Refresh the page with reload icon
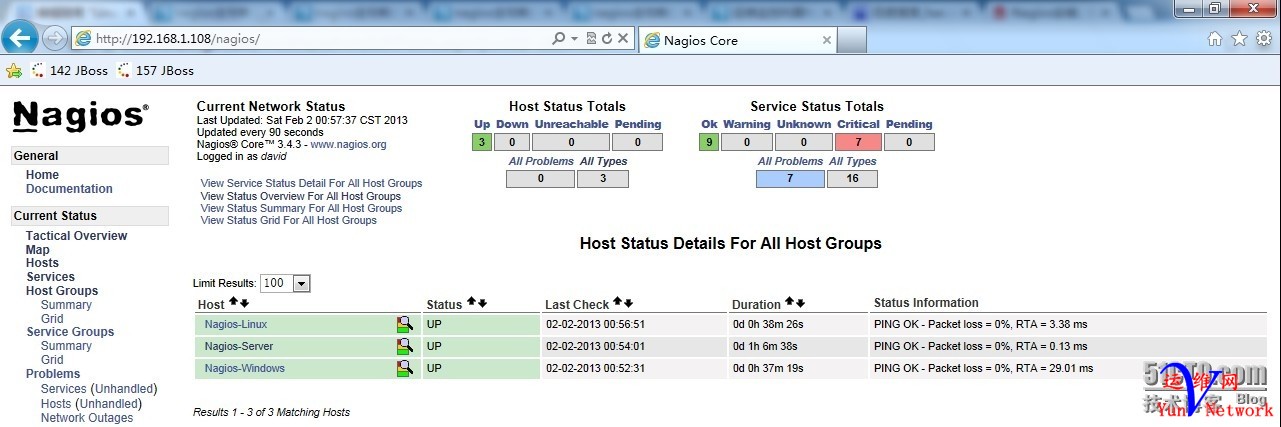 (x=606, y=38)
